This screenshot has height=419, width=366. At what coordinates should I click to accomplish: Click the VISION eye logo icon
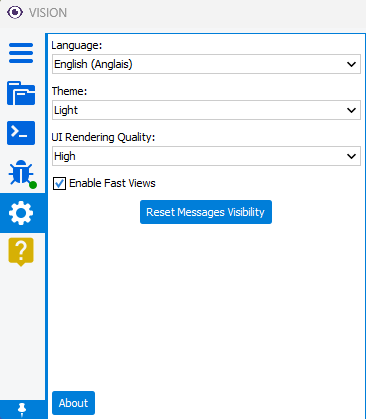15,13
